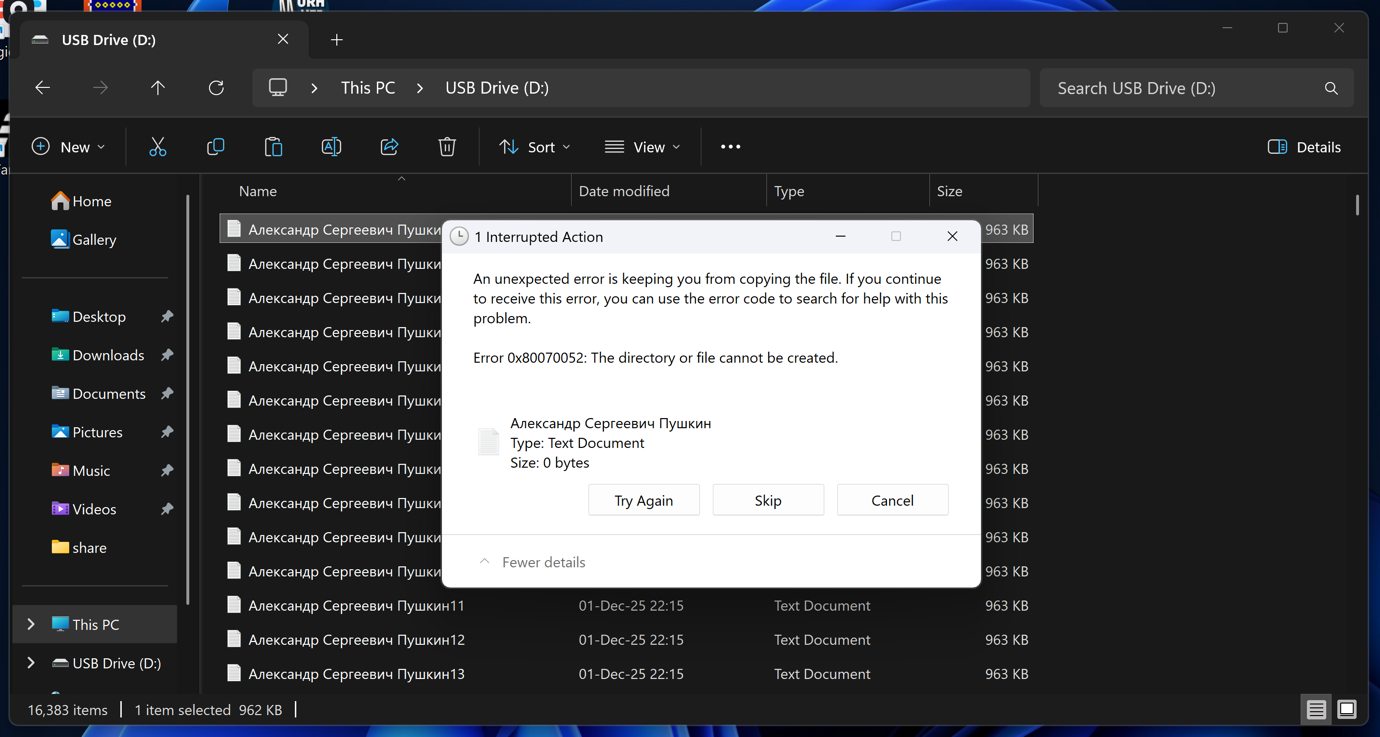Open the Sort options dropdown
This screenshot has height=737, width=1380.
coord(535,147)
